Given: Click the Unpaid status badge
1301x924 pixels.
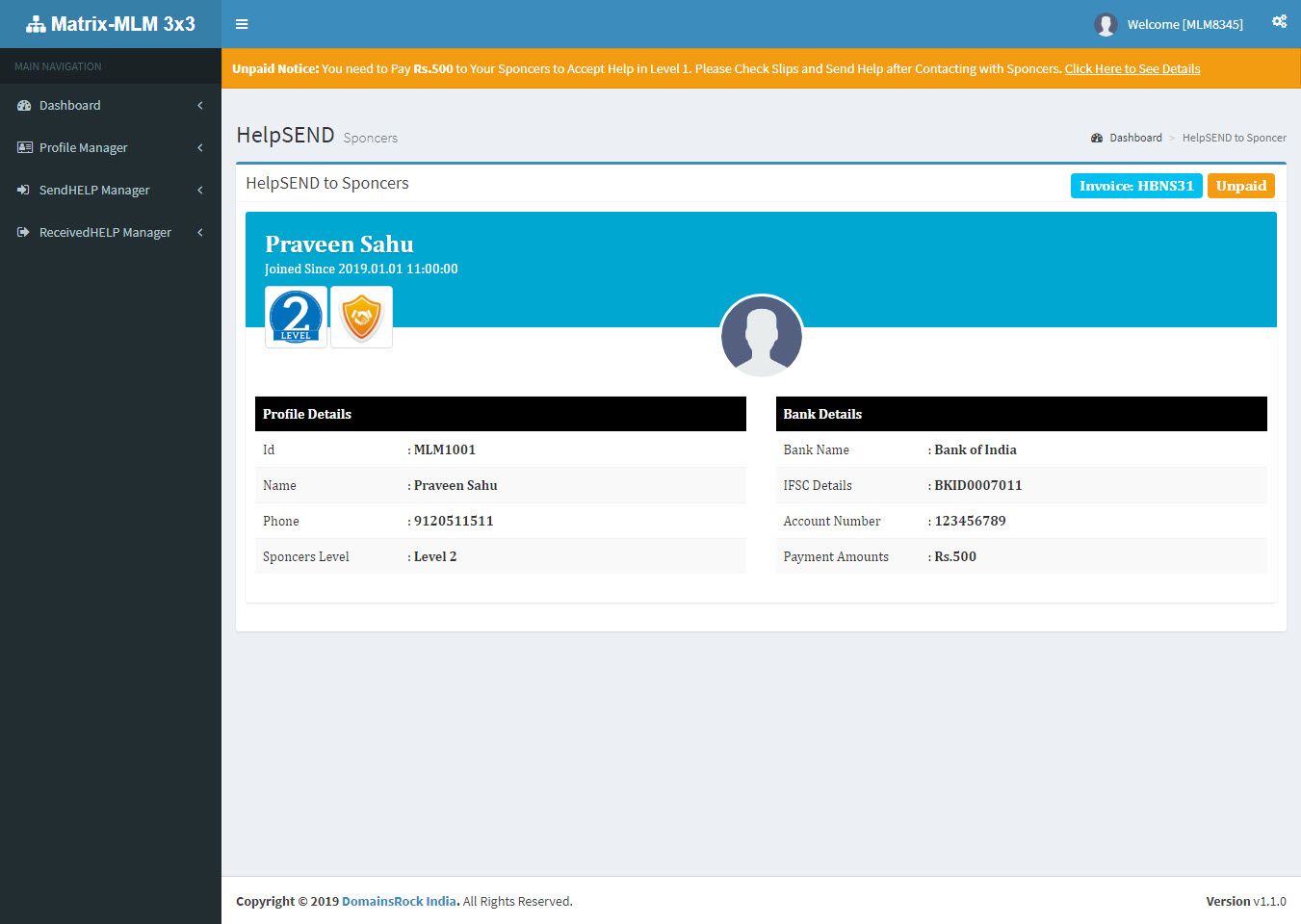Looking at the screenshot, I should pos(1241,186).
